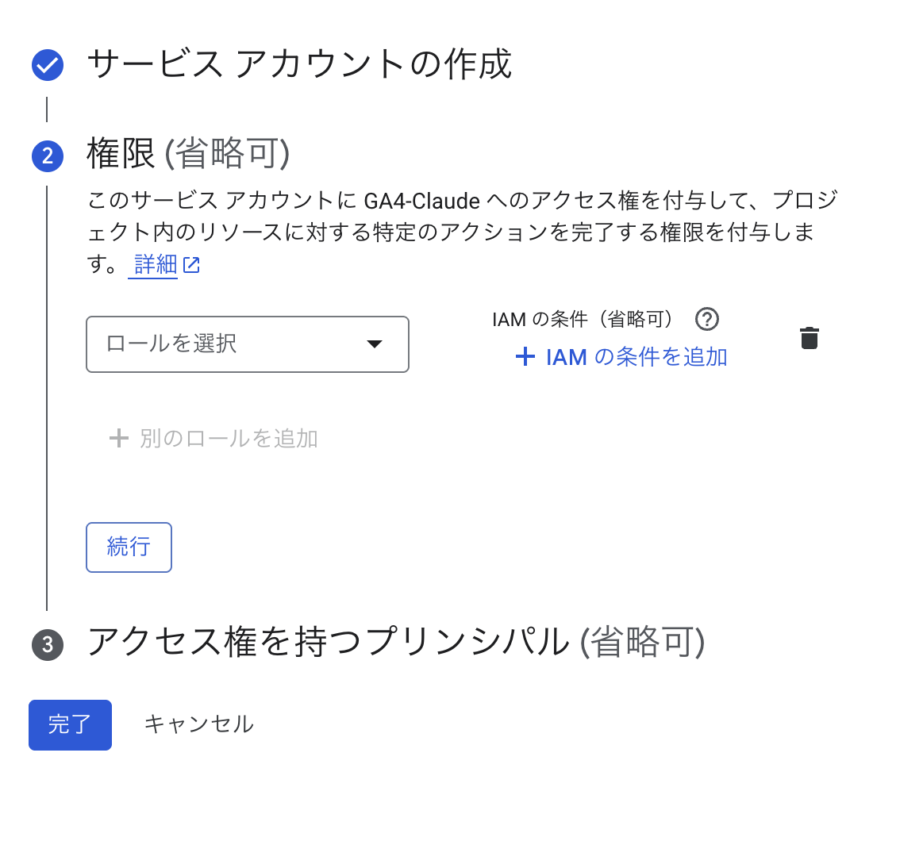Viewport: 900px width, 841px height.
Task: Open the IAM の条件 help question mark
Action: [707, 319]
